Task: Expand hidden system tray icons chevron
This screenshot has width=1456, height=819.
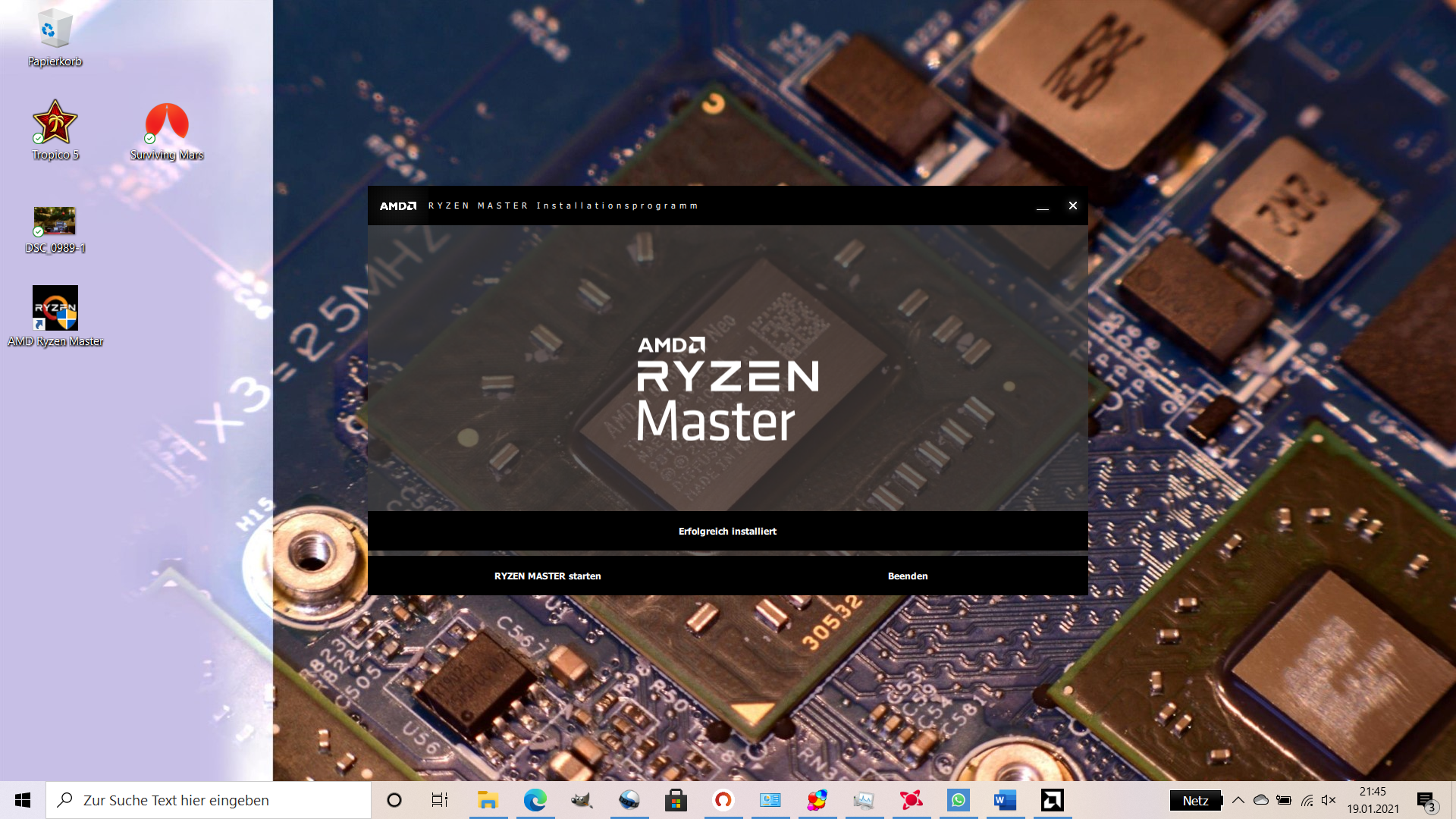Action: point(1238,800)
